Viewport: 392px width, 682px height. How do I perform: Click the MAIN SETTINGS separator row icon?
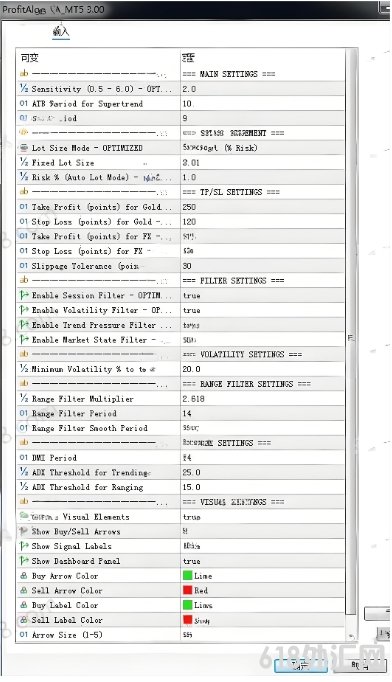pyautogui.click(x=24, y=74)
